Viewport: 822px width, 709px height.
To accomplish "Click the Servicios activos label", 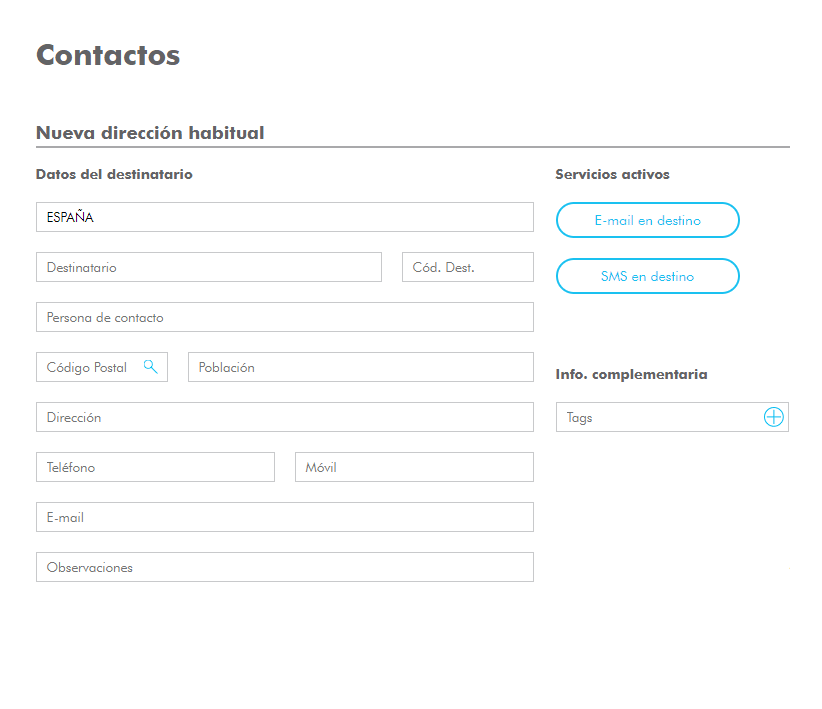I will (x=612, y=174).
